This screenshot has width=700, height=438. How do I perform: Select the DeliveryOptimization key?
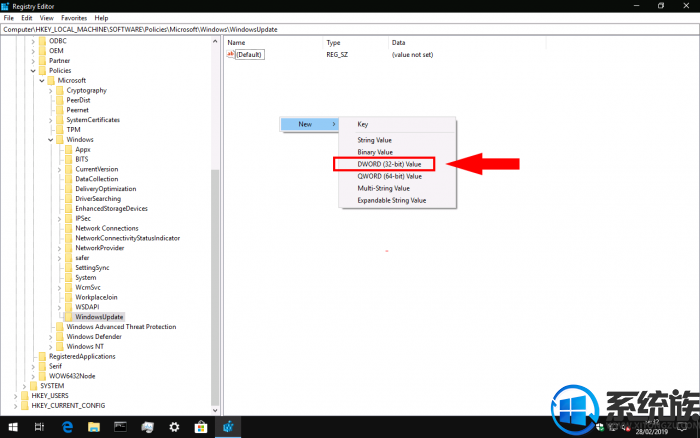(x=106, y=189)
